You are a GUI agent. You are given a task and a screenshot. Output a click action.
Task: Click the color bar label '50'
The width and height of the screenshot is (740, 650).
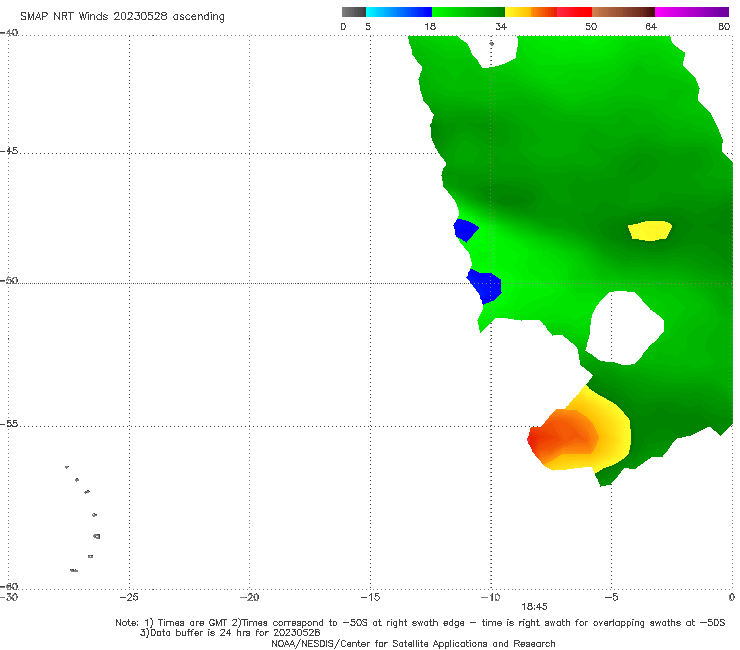591,26
